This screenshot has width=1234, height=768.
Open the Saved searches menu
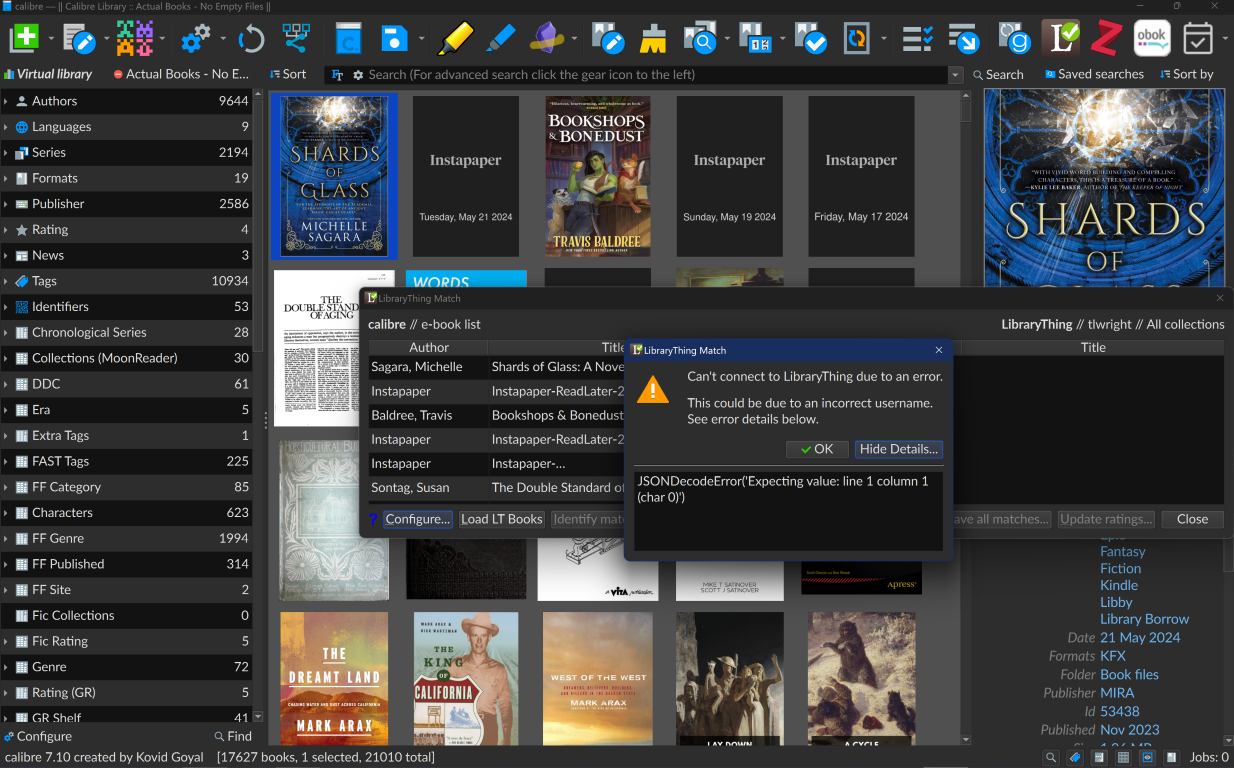point(1094,74)
